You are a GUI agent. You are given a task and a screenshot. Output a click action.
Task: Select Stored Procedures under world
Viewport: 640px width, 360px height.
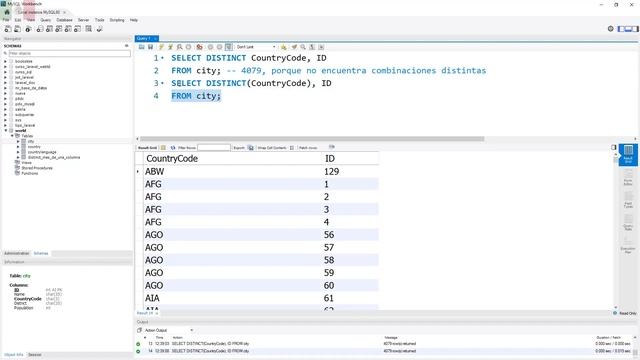37,168
